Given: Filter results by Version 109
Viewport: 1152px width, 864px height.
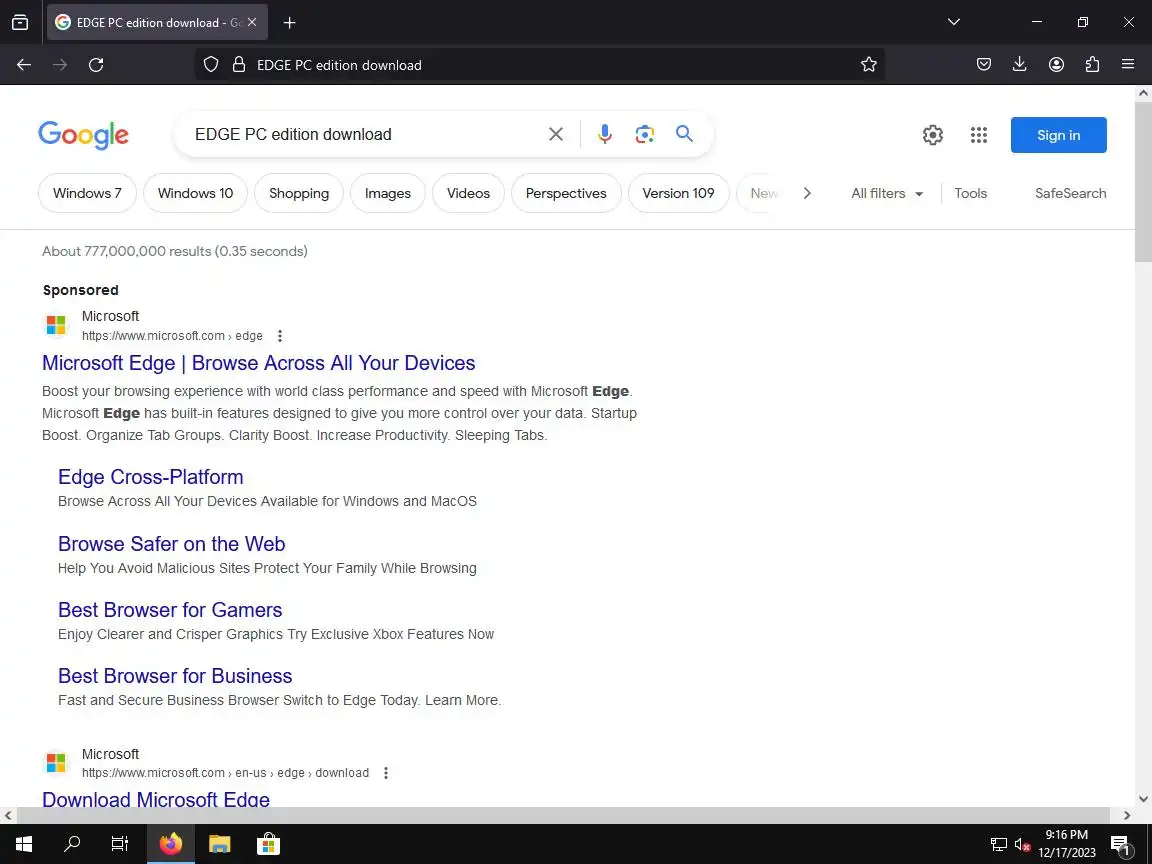Looking at the screenshot, I should 679,193.
